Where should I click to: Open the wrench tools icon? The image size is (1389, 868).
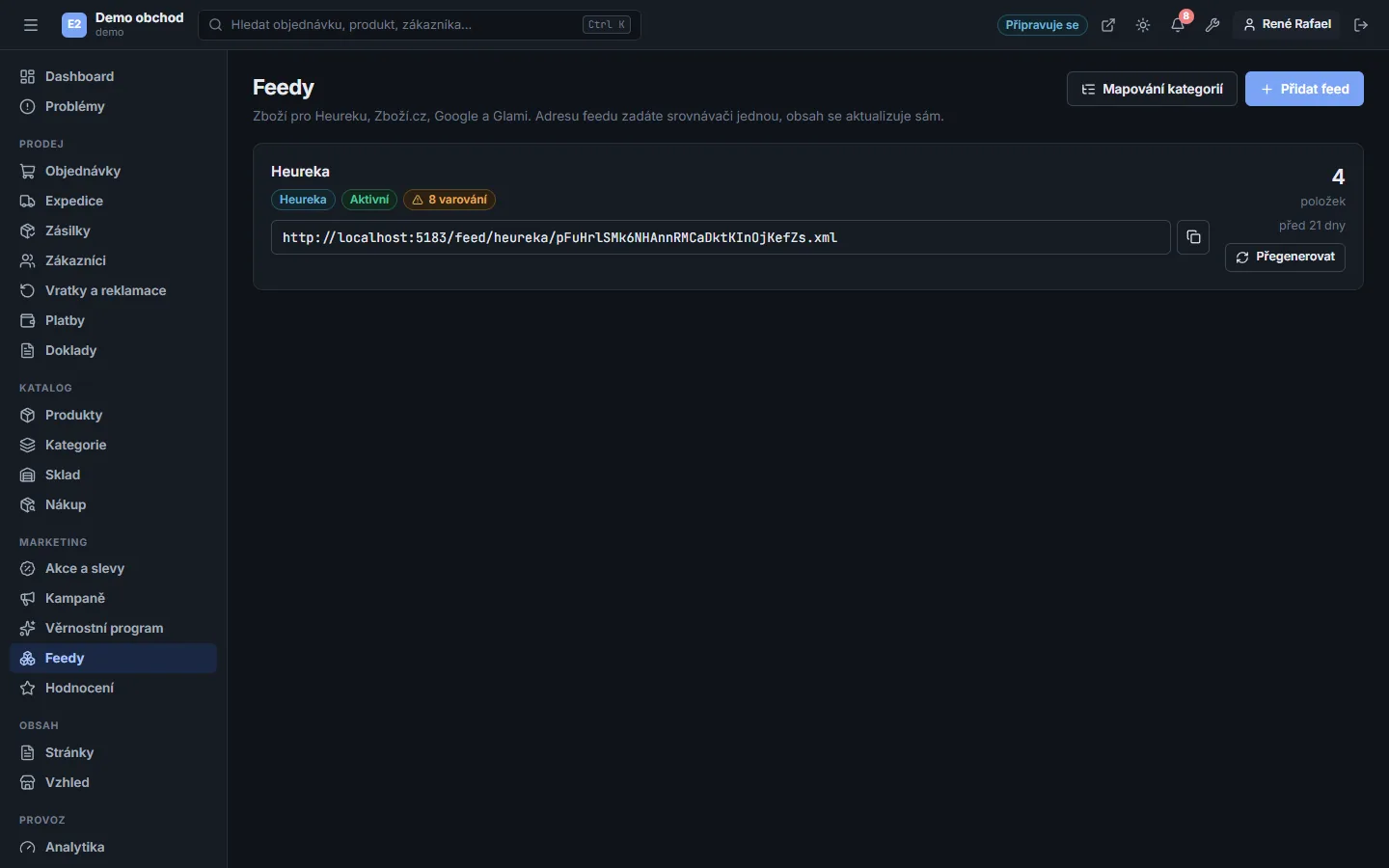click(1212, 25)
